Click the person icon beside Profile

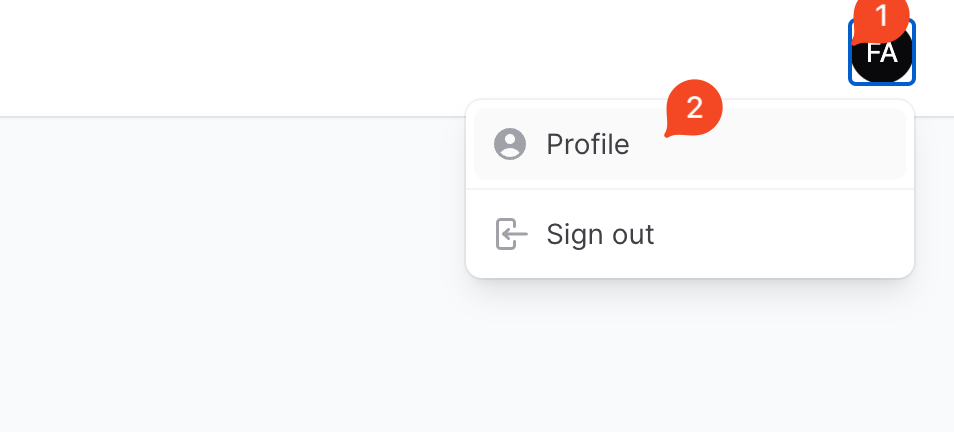pyautogui.click(x=510, y=145)
